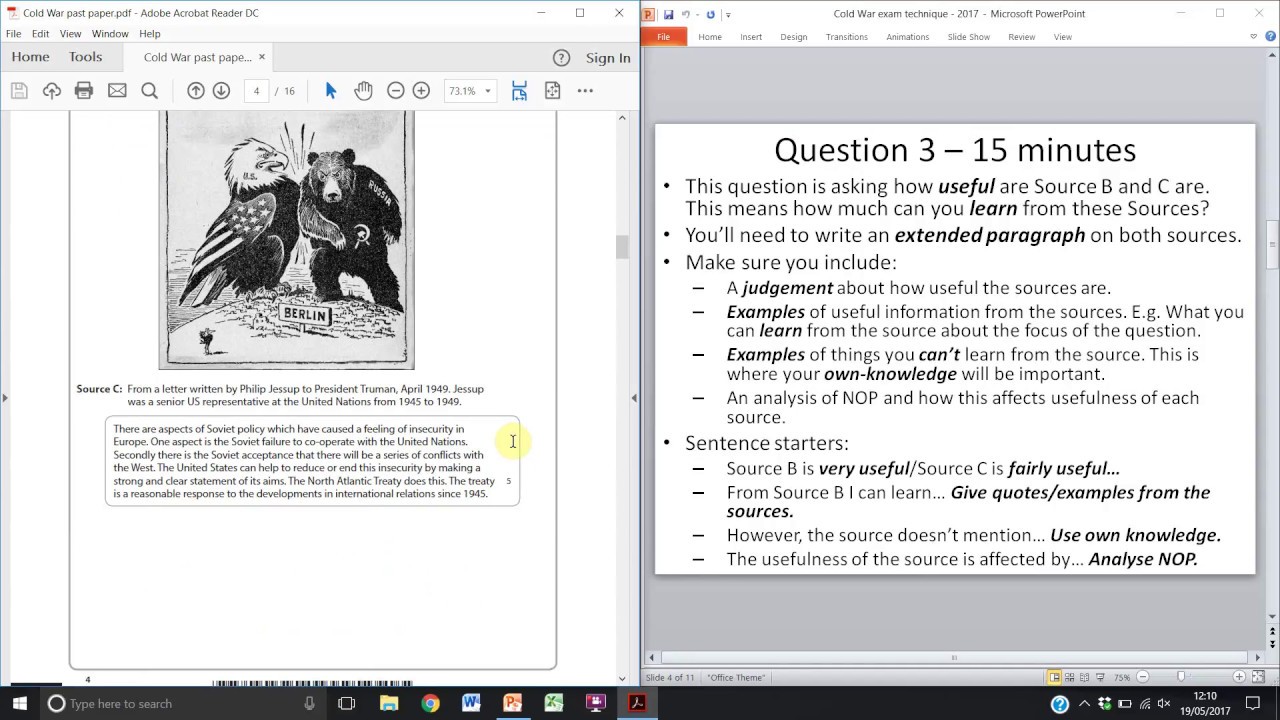Click the PowerPoint zoom slider handle

pos(1181,677)
